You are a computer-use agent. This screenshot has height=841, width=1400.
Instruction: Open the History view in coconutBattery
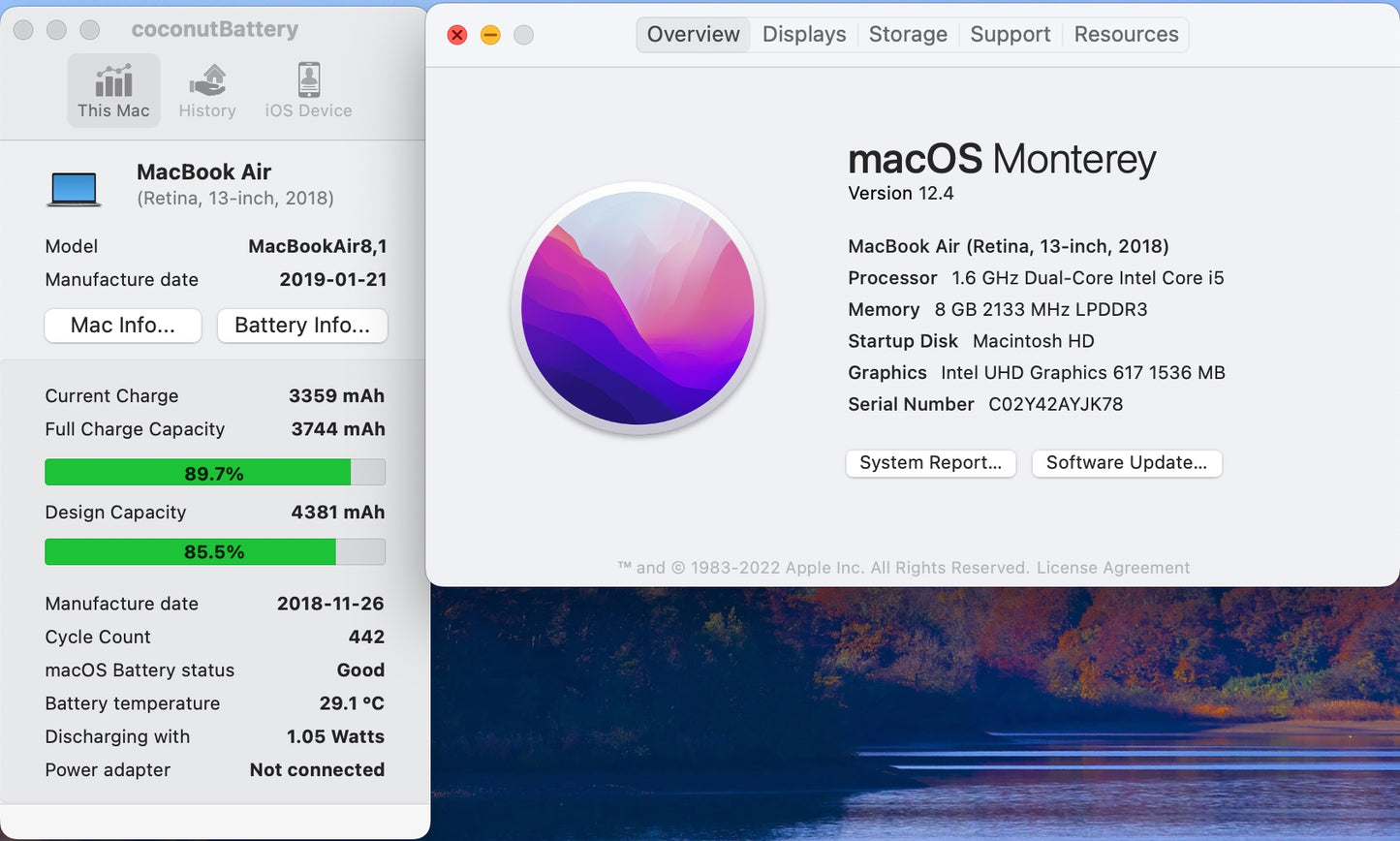tap(206, 90)
